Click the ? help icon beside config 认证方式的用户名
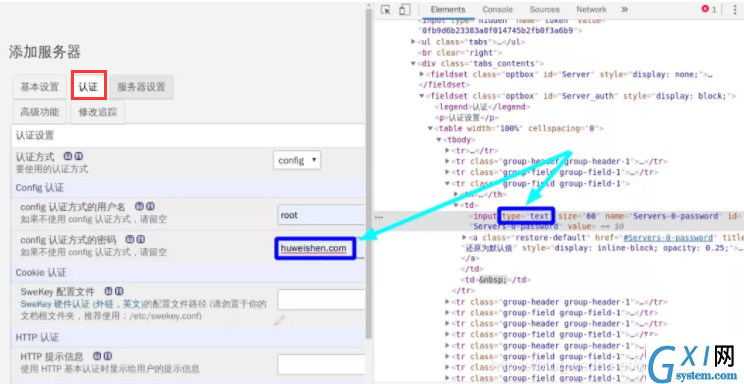The height and width of the screenshot is (384, 744). tap(139, 206)
